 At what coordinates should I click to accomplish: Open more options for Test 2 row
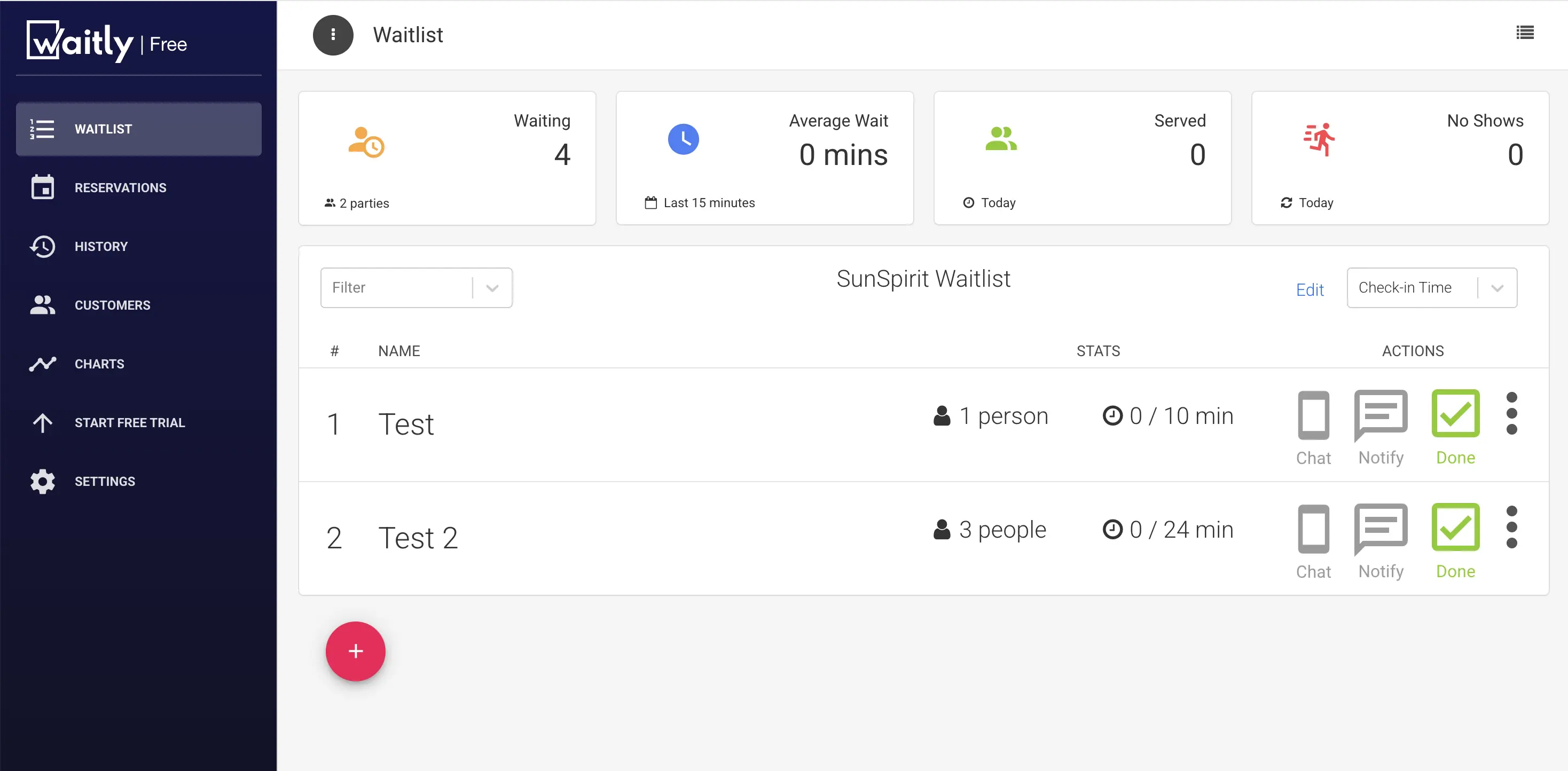coord(1511,528)
